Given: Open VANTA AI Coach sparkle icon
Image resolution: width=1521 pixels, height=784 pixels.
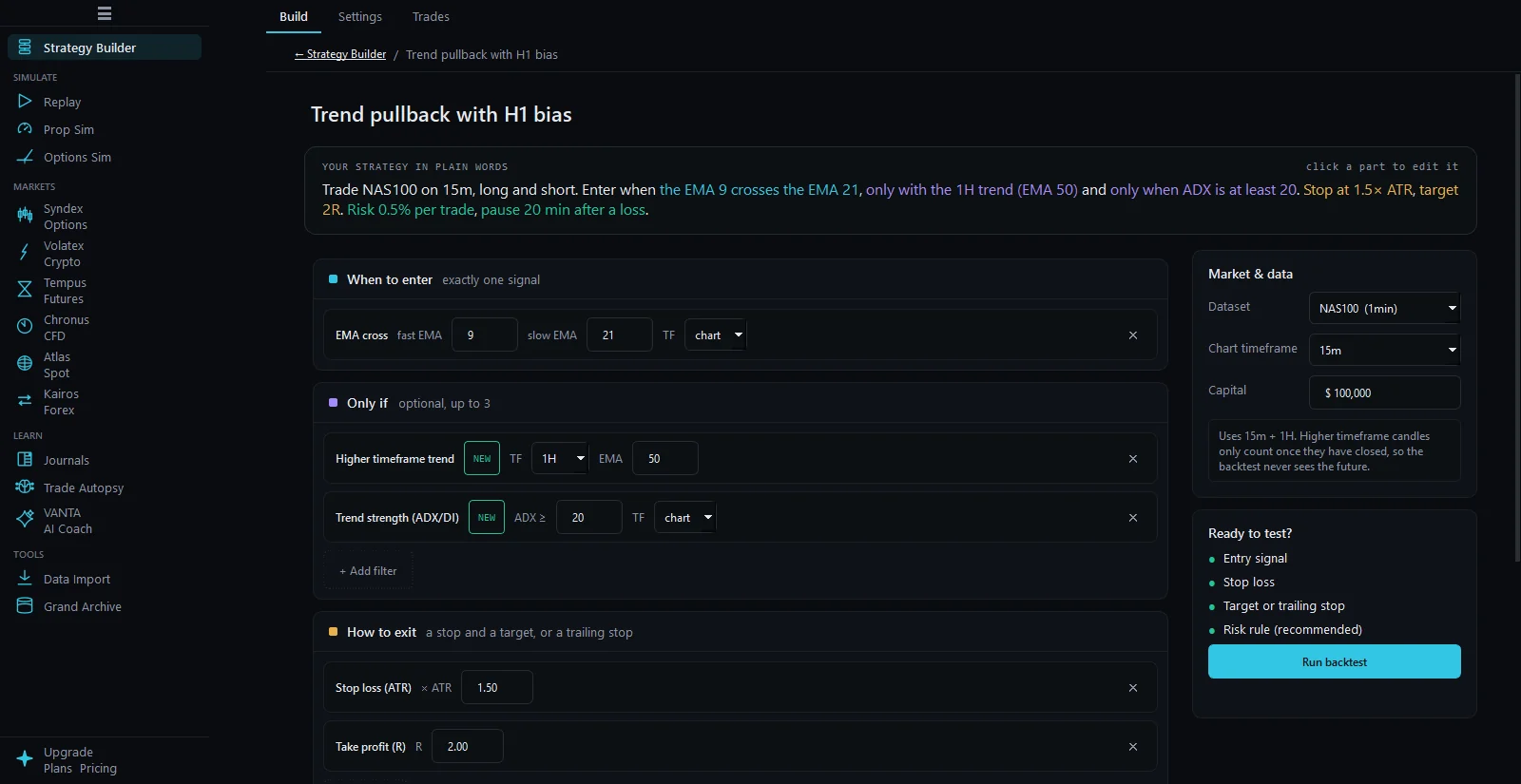Looking at the screenshot, I should coord(25,520).
